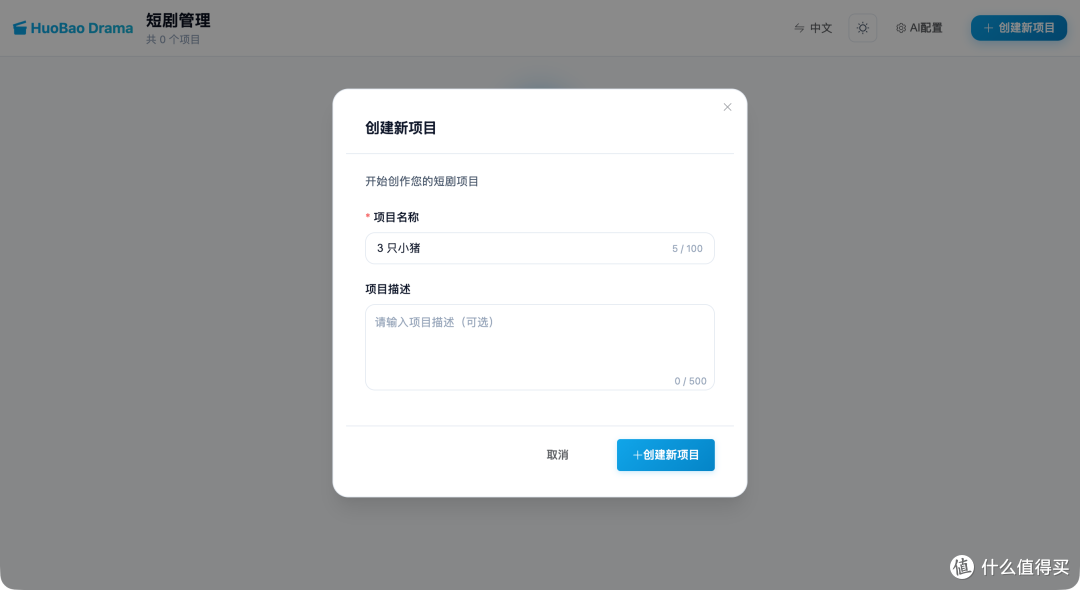Click the 开始创作您的短剧项目 subtitle text

(x=422, y=181)
